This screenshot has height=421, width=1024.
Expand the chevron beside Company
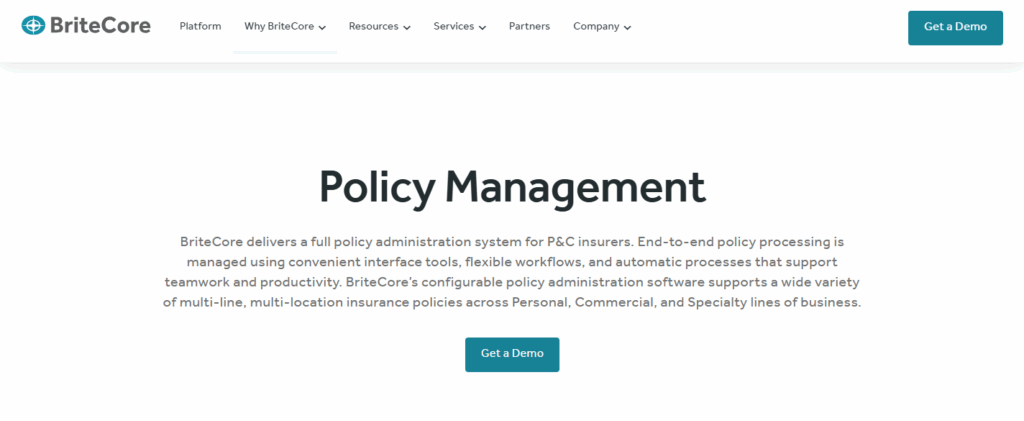coord(627,28)
